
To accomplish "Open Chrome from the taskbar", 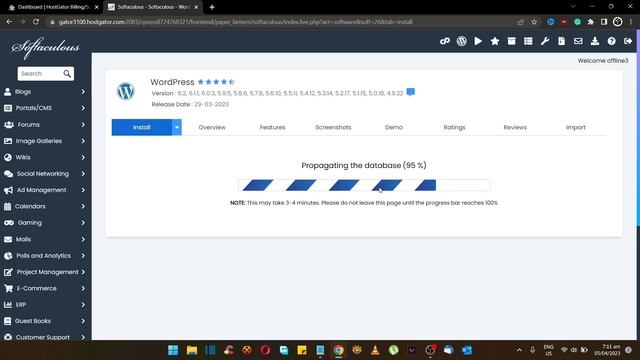I will tap(338, 350).
